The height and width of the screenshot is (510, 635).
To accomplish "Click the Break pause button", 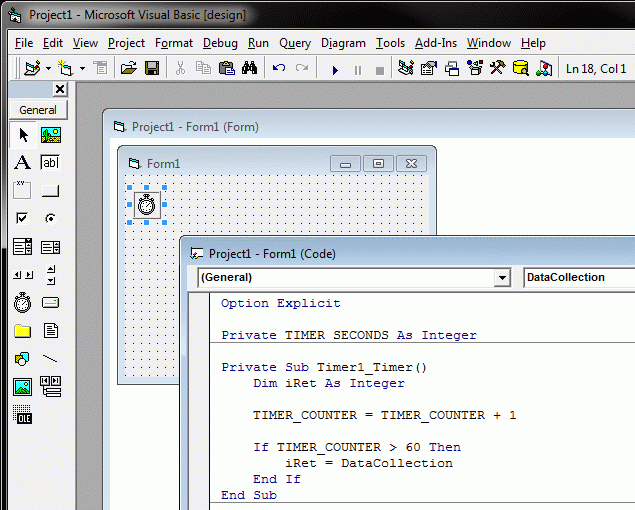I will (358, 70).
